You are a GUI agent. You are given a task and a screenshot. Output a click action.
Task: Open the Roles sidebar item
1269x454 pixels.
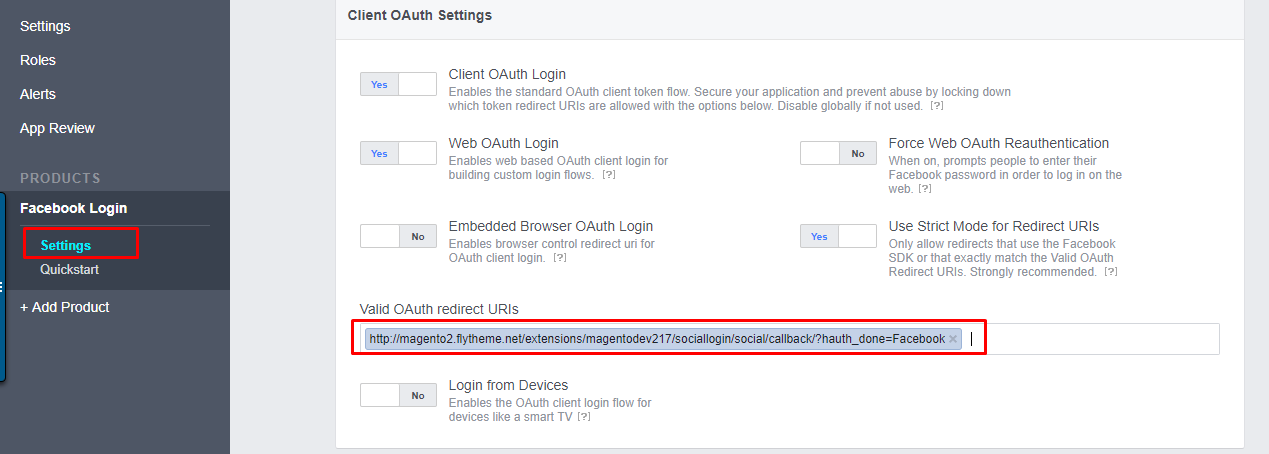(x=38, y=60)
